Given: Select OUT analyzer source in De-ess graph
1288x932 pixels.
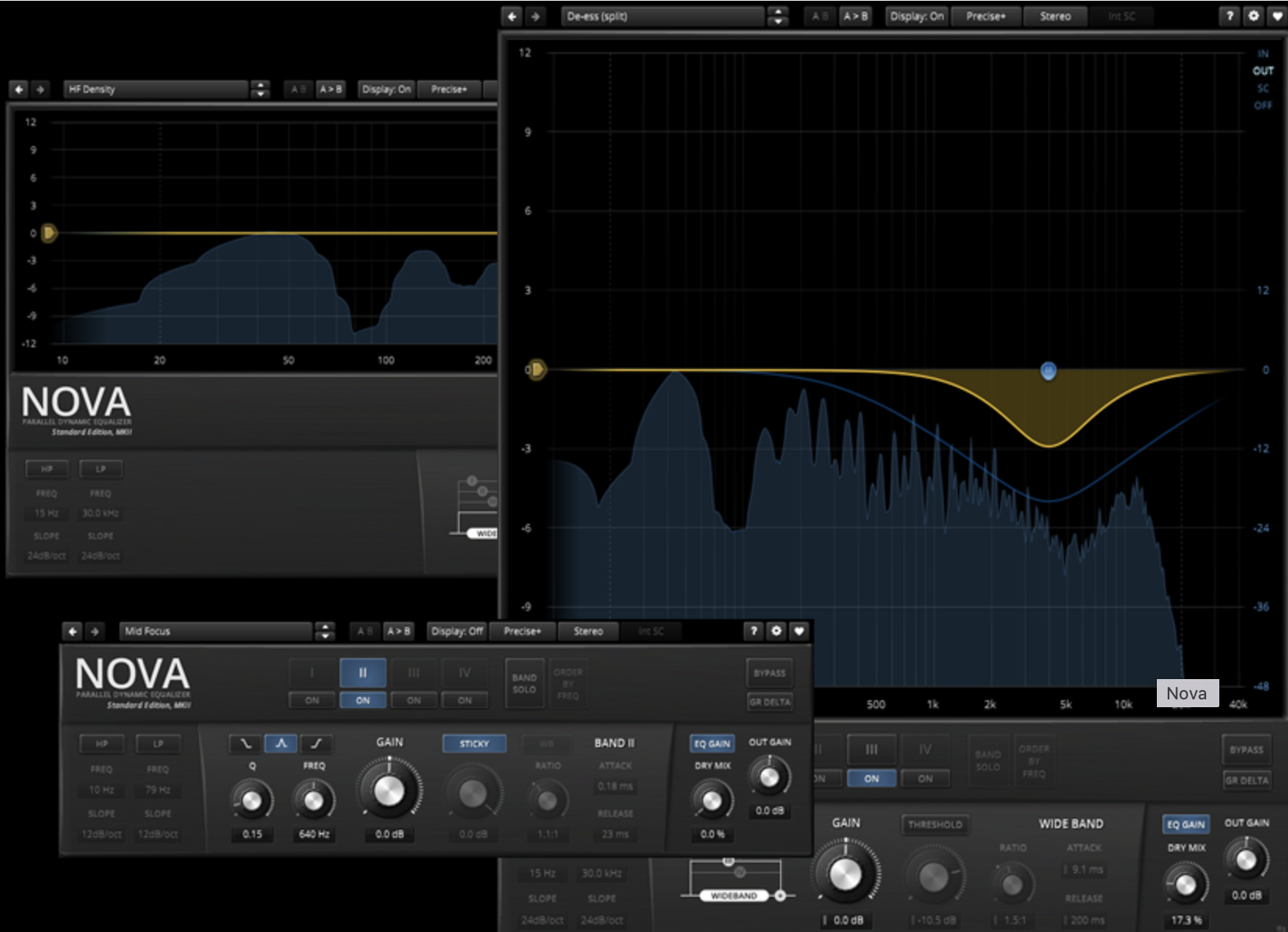Looking at the screenshot, I should (x=1263, y=70).
